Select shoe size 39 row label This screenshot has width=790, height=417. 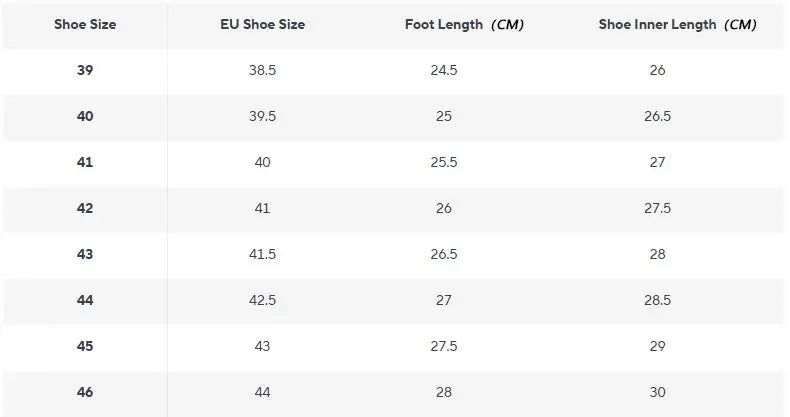click(85, 70)
